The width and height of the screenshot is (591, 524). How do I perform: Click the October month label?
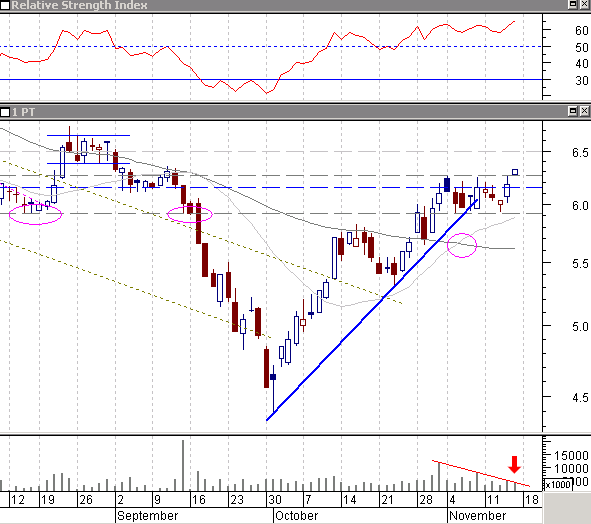point(297,516)
